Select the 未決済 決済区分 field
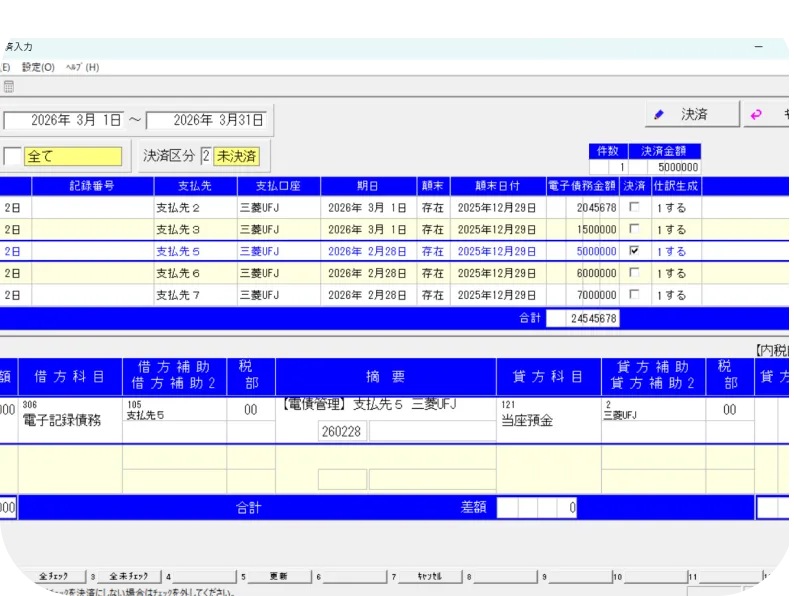 236,156
